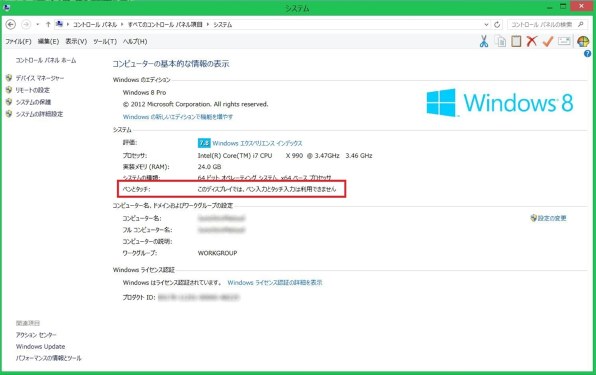Open アクション センター link
The height and width of the screenshot is (375, 596).
pyautogui.click(x=36, y=335)
